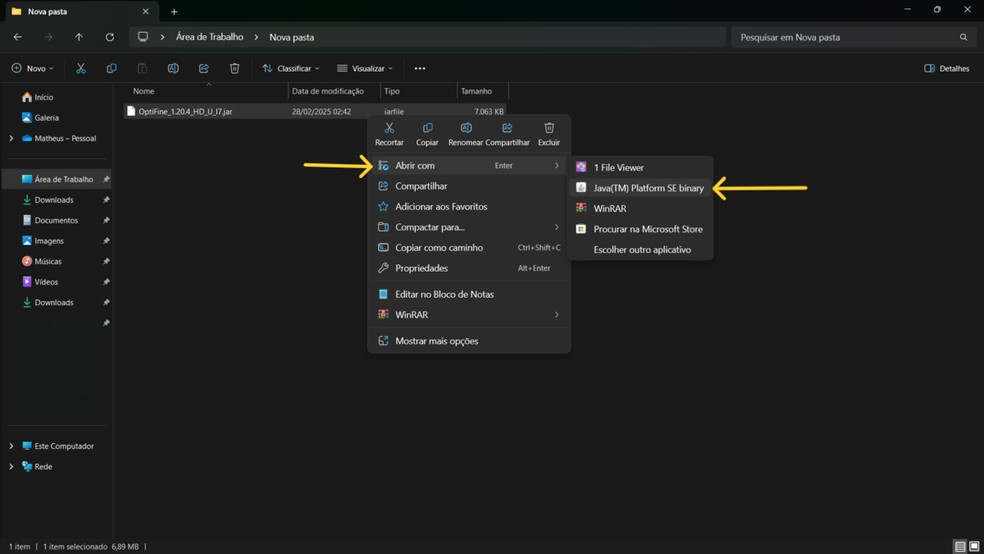Open the Classificar sort dropdown
The image size is (984, 554).
point(291,69)
